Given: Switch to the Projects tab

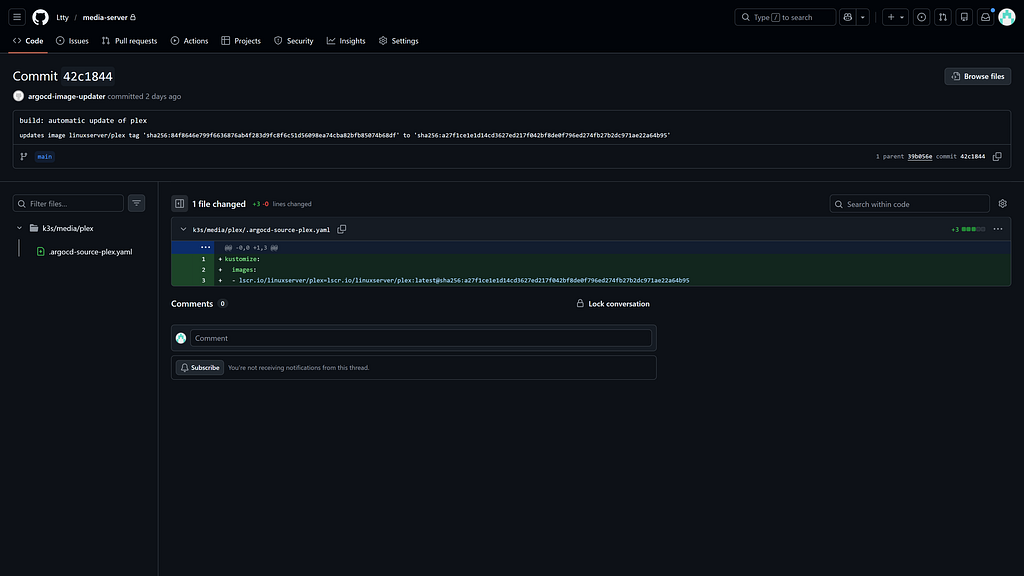Looking at the screenshot, I should [x=241, y=40].
